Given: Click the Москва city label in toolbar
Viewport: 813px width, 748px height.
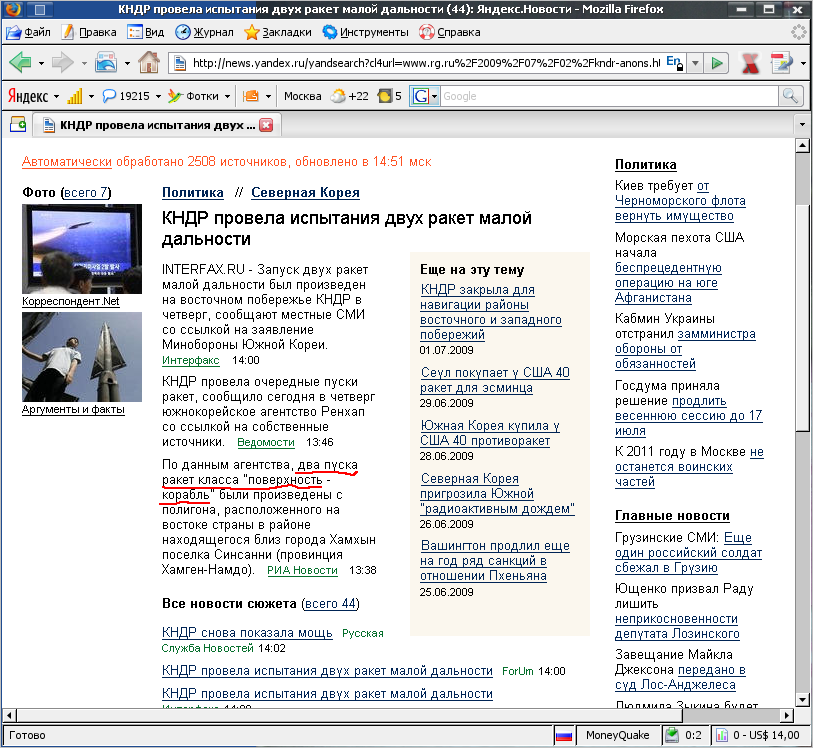Looking at the screenshot, I should point(302,96).
